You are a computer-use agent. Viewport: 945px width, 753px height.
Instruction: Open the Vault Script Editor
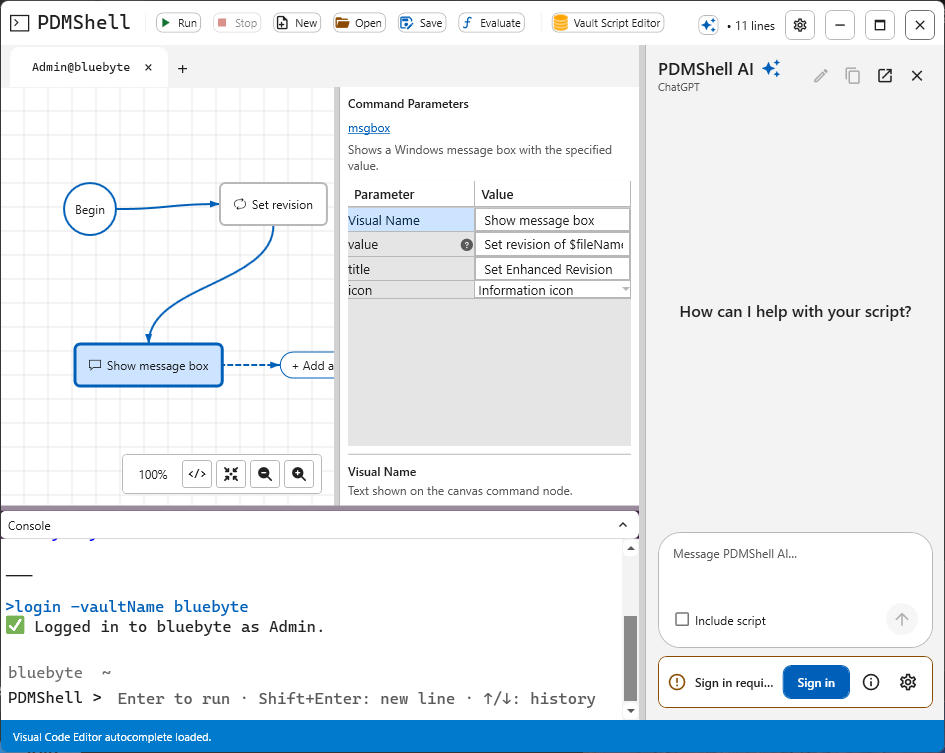click(608, 23)
